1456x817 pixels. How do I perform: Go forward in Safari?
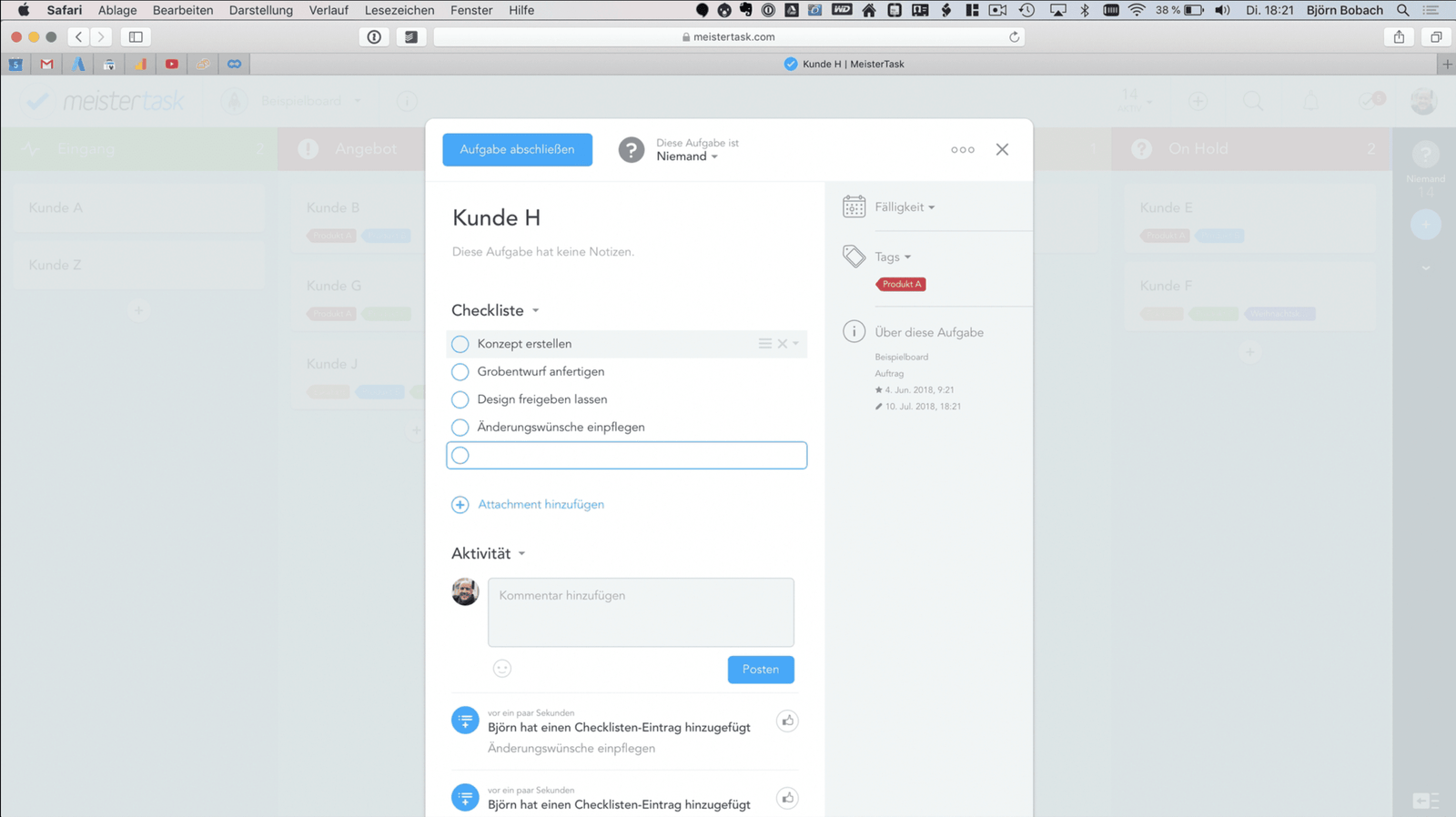101,37
